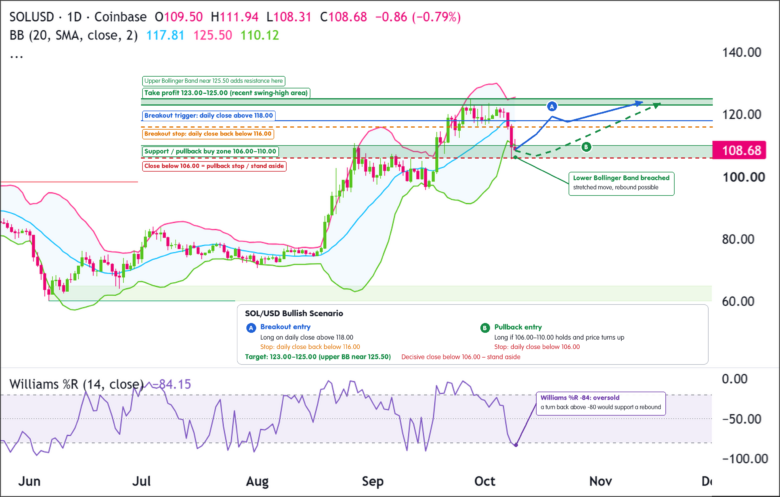This screenshot has width=780, height=497.
Task: Click the 'SOL/USD Bullish Scenario' heading
Action: pos(294,313)
